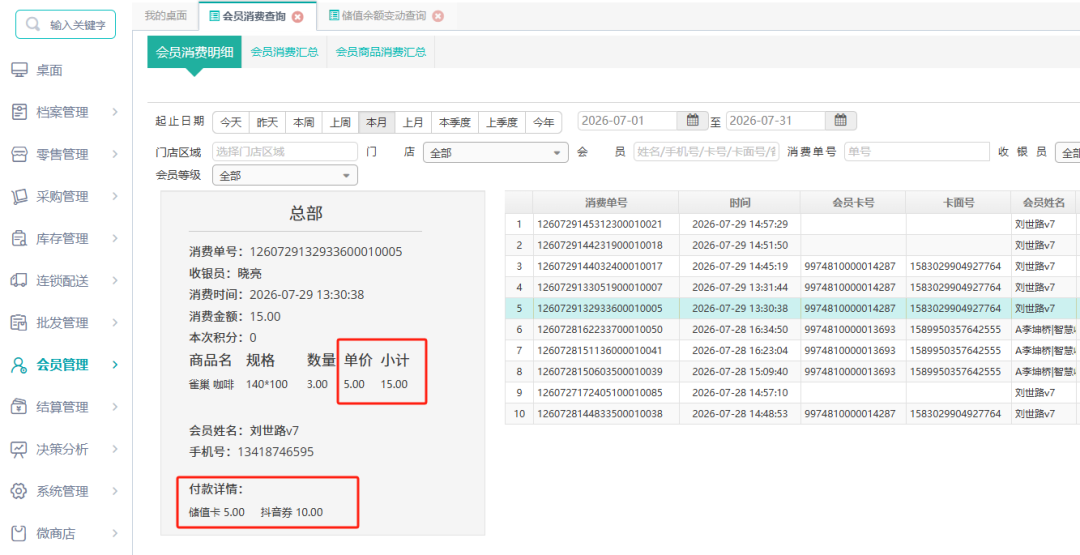This screenshot has height=555, width=1080.
Task: Close the 会员消费查询 tab
Action: (x=298, y=17)
